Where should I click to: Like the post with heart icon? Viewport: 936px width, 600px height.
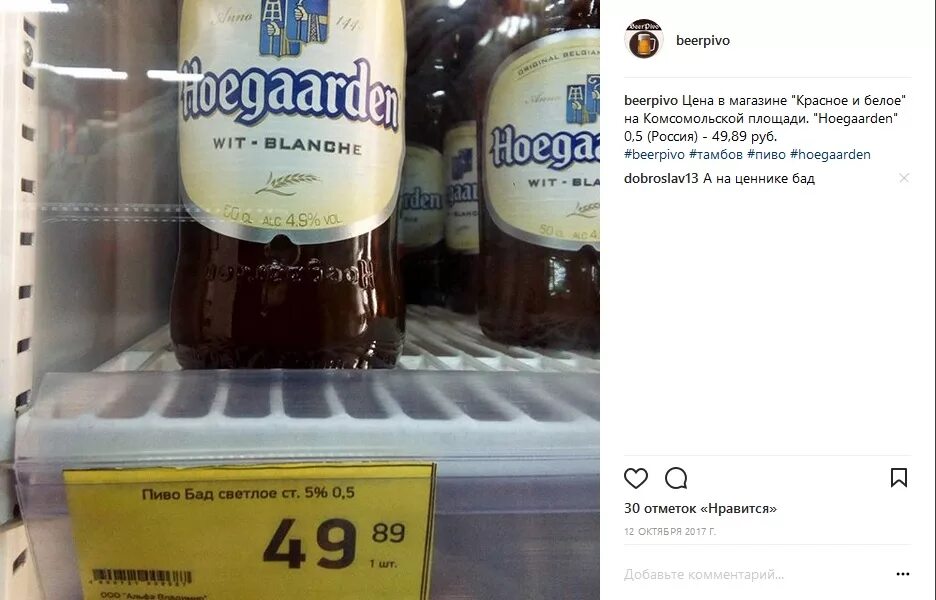pos(636,478)
